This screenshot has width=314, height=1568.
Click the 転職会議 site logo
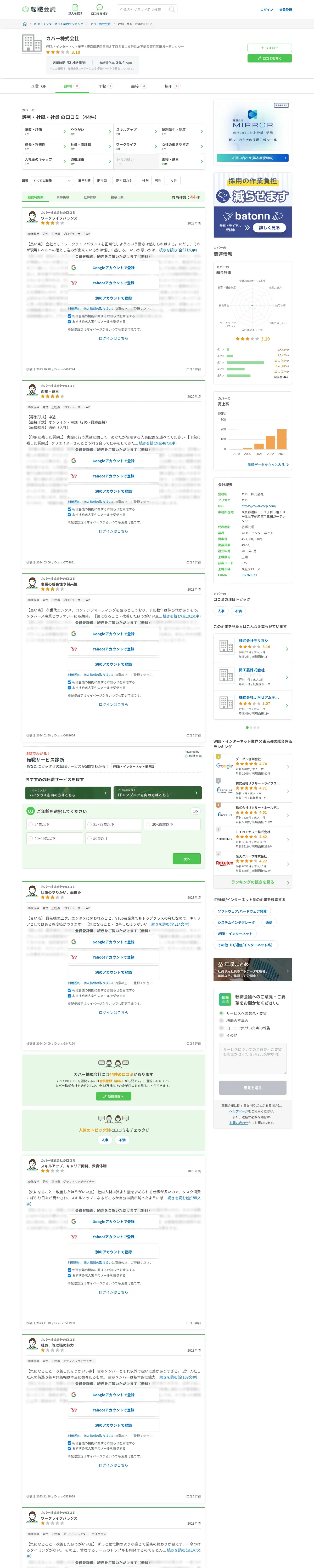pyautogui.click(x=39, y=9)
